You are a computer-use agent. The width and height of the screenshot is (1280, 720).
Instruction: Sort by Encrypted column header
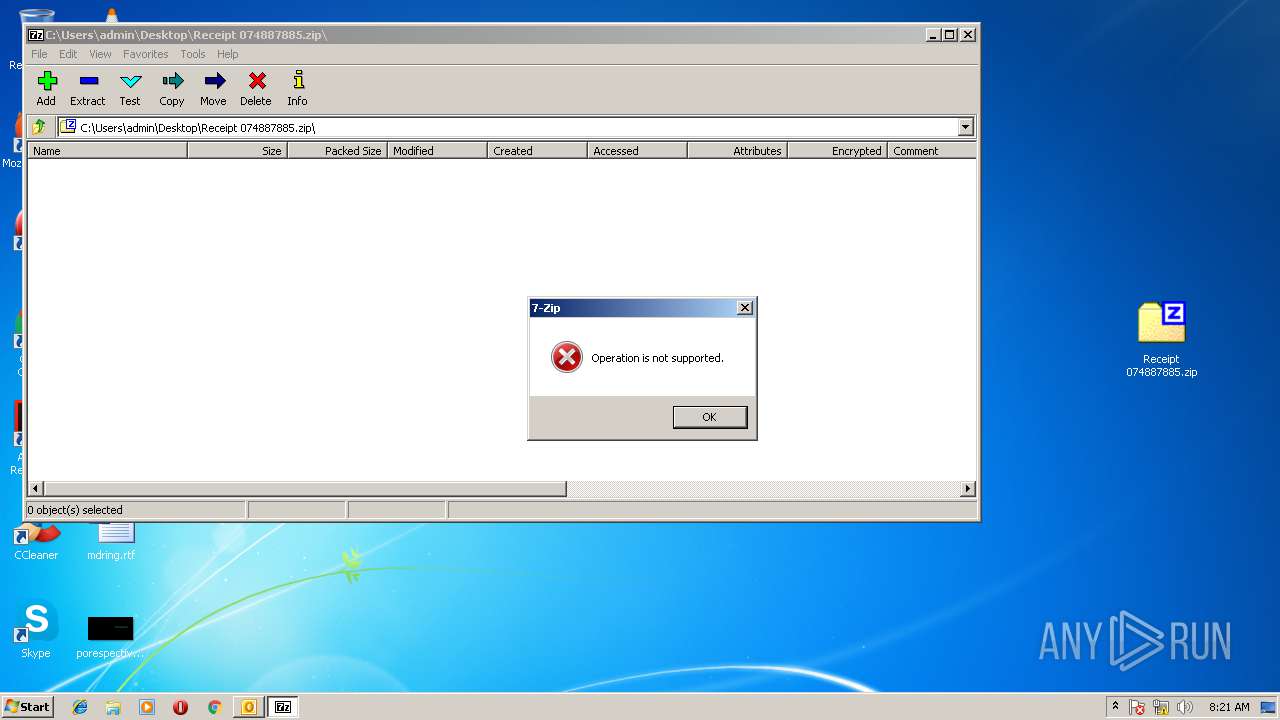click(x=837, y=151)
